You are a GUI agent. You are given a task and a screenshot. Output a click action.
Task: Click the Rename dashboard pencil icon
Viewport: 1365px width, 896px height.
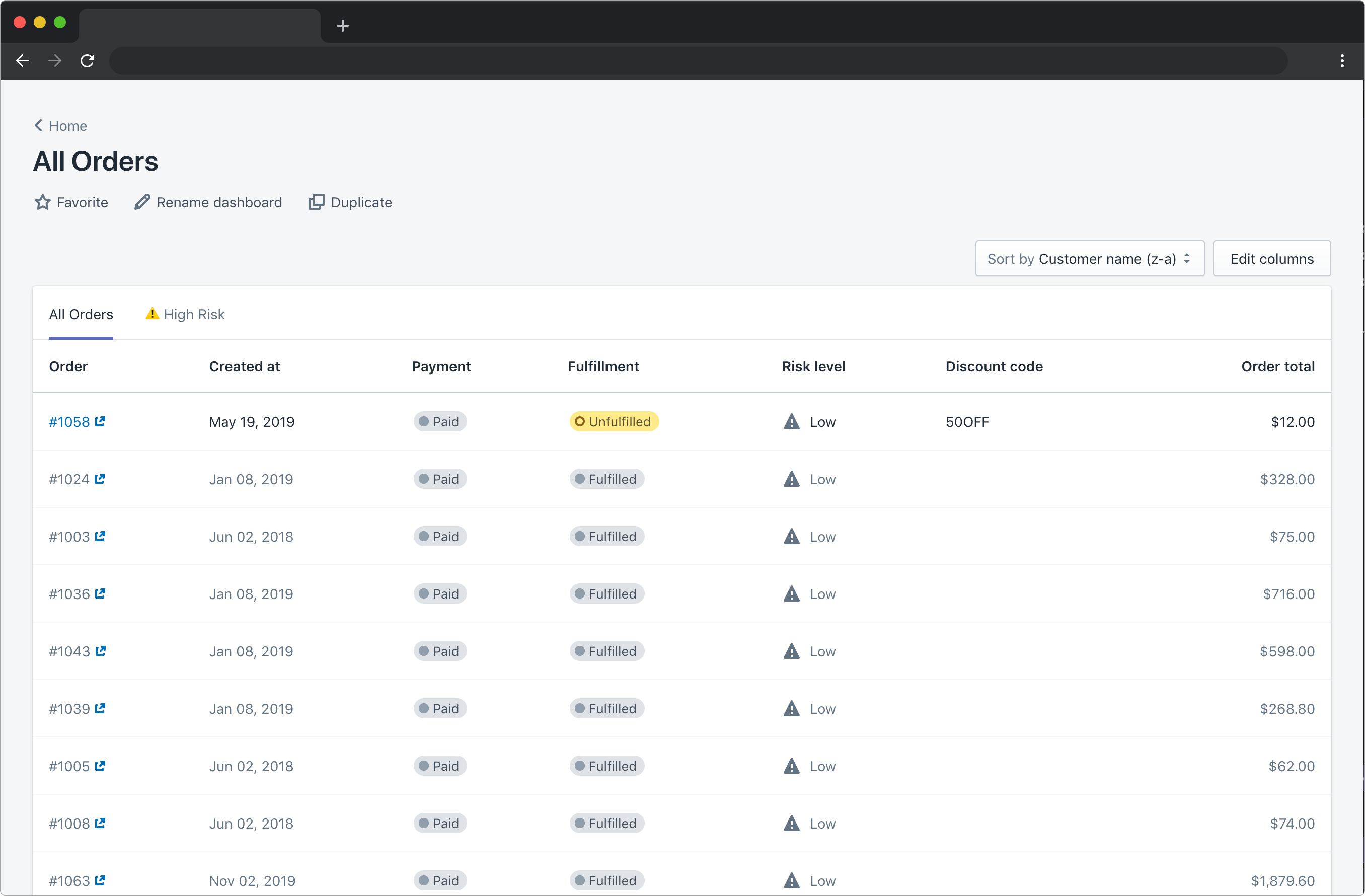[141, 202]
